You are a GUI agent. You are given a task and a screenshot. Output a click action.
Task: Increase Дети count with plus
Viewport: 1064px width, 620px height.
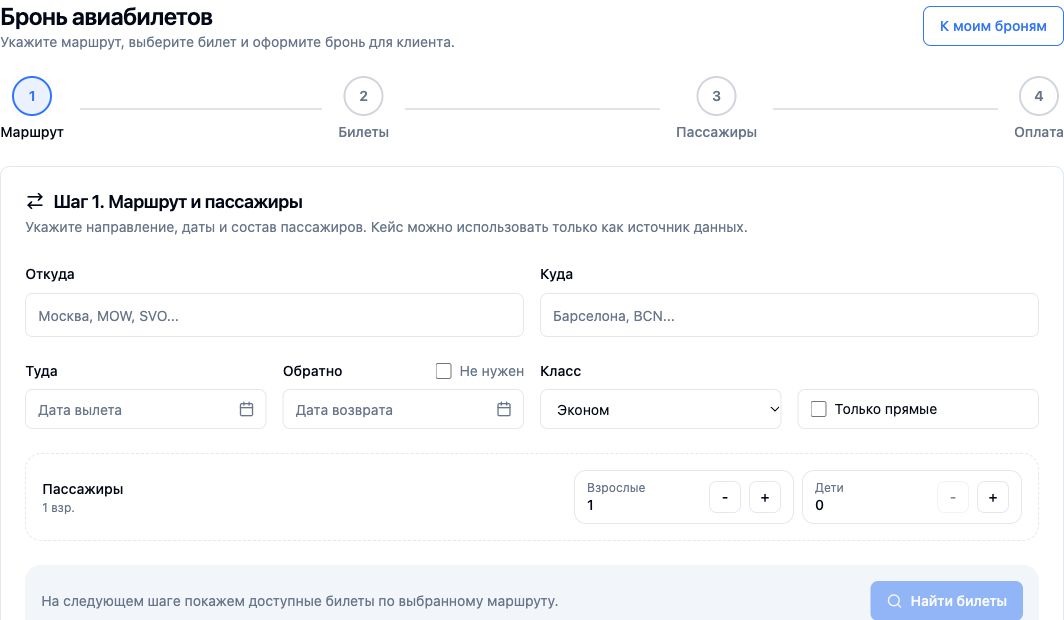(x=993, y=497)
